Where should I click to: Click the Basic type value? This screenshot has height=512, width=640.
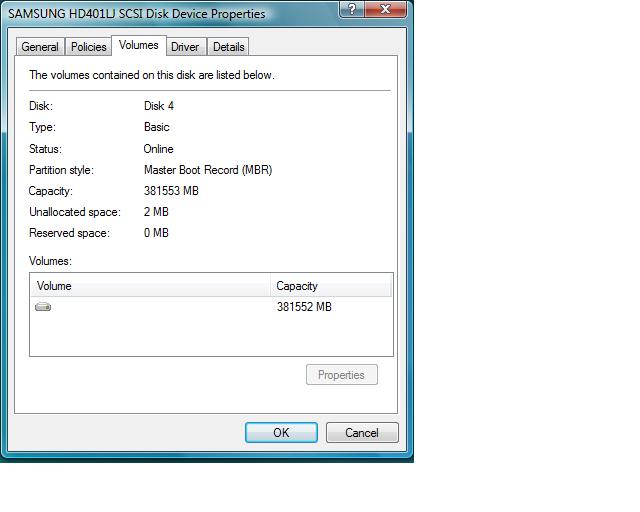(156, 127)
